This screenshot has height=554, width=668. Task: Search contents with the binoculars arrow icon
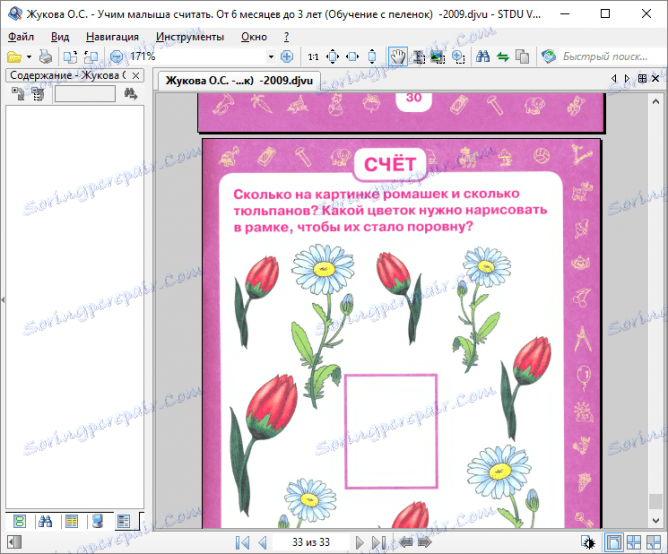pos(130,94)
